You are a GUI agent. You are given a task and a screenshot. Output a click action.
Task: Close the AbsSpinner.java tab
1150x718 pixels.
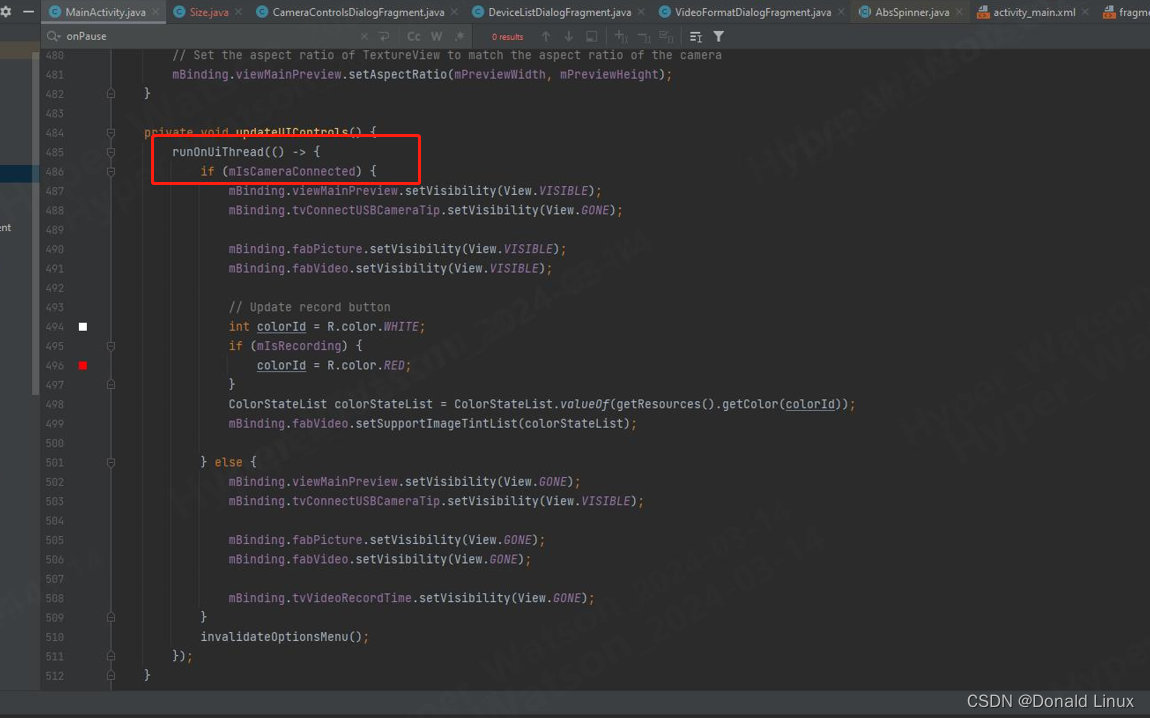pyautogui.click(x=959, y=12)
